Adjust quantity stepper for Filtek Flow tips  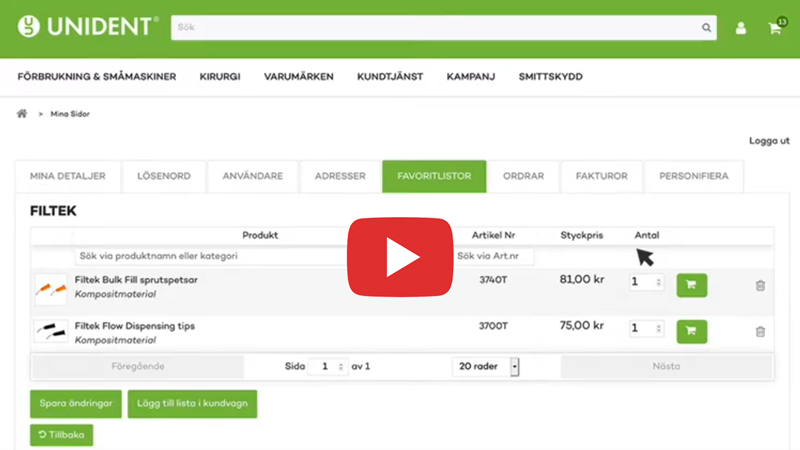point(658,328)
